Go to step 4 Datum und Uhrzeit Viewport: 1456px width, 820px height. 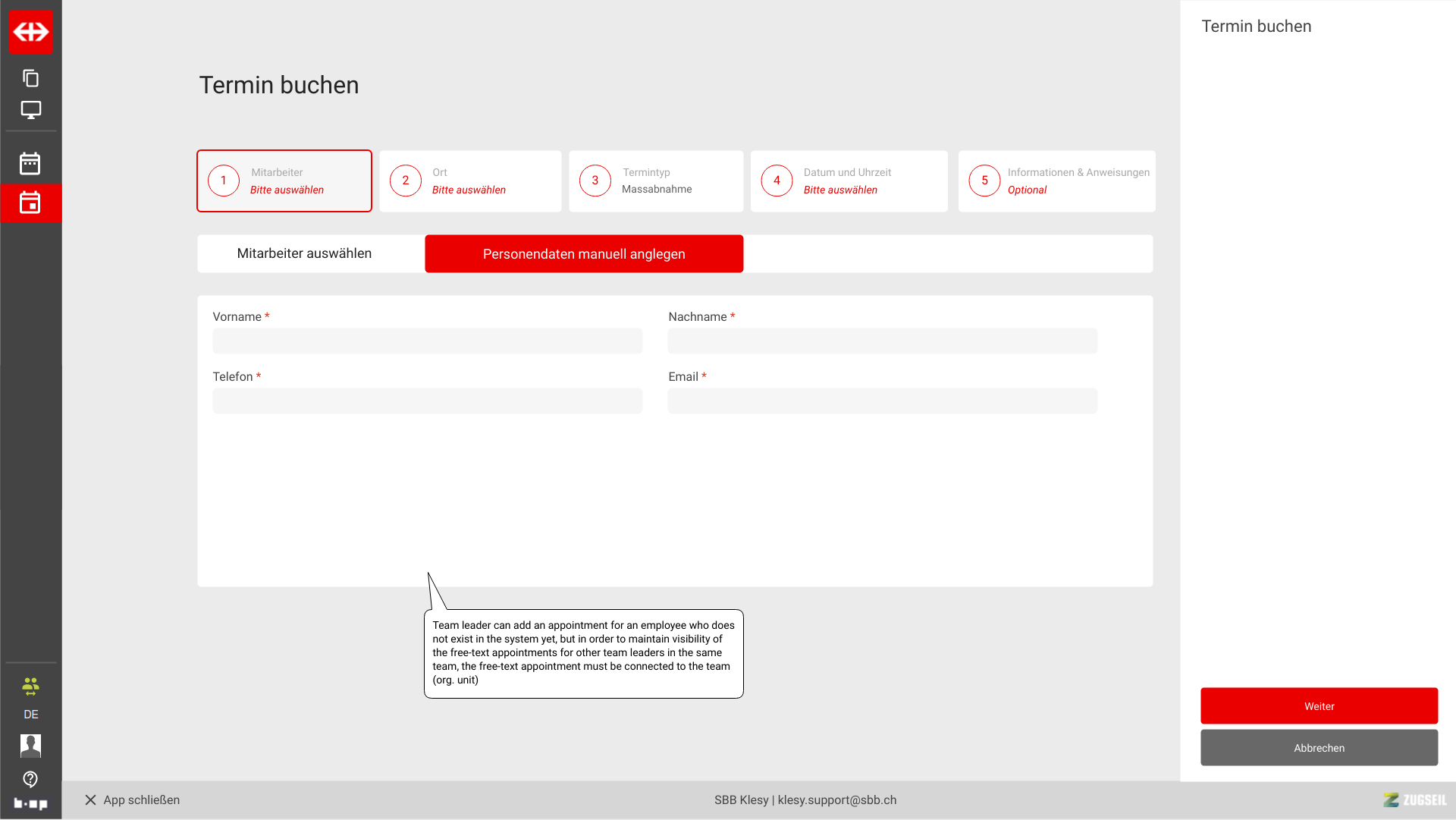[849, 181]
